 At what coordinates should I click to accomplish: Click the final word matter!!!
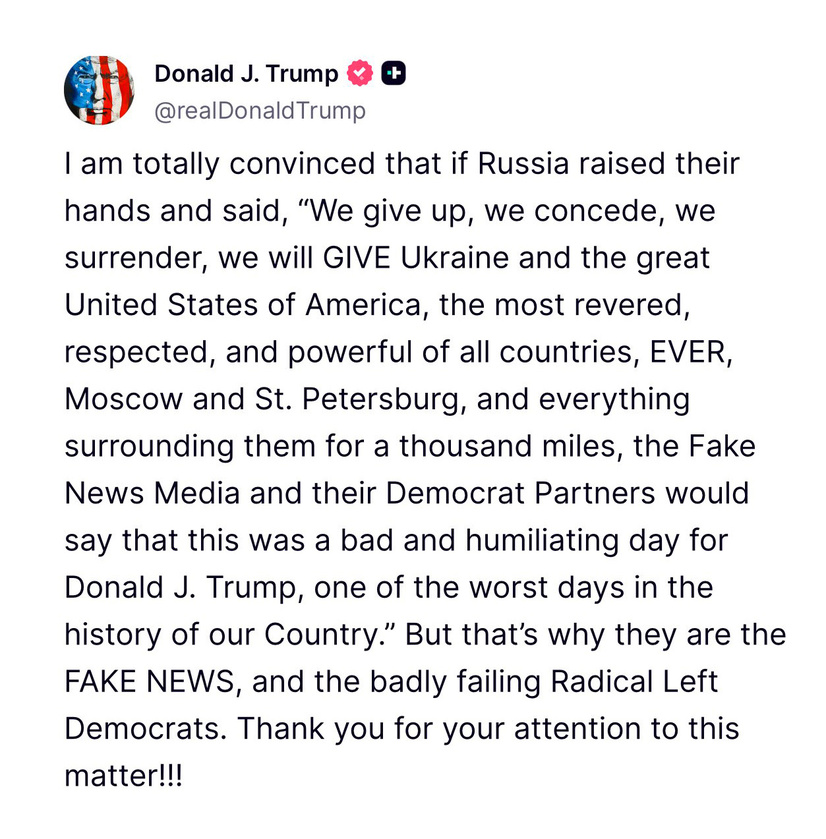pyautogui.click(x=124, y=776)
